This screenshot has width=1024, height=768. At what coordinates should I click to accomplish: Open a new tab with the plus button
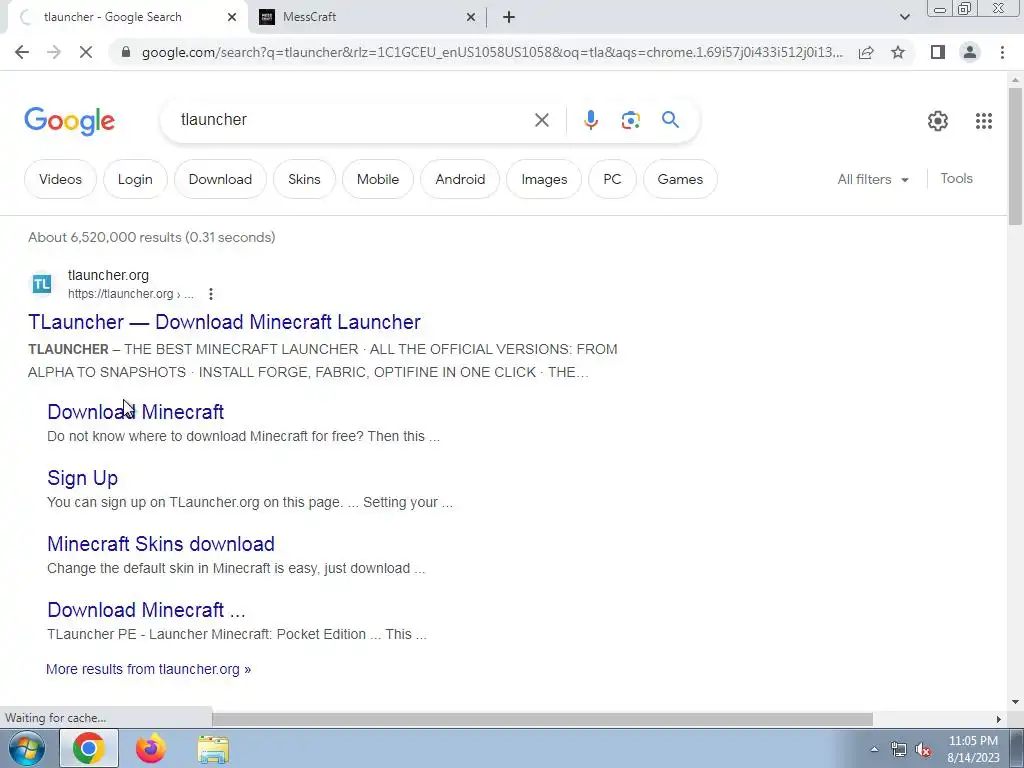[509, 17]
